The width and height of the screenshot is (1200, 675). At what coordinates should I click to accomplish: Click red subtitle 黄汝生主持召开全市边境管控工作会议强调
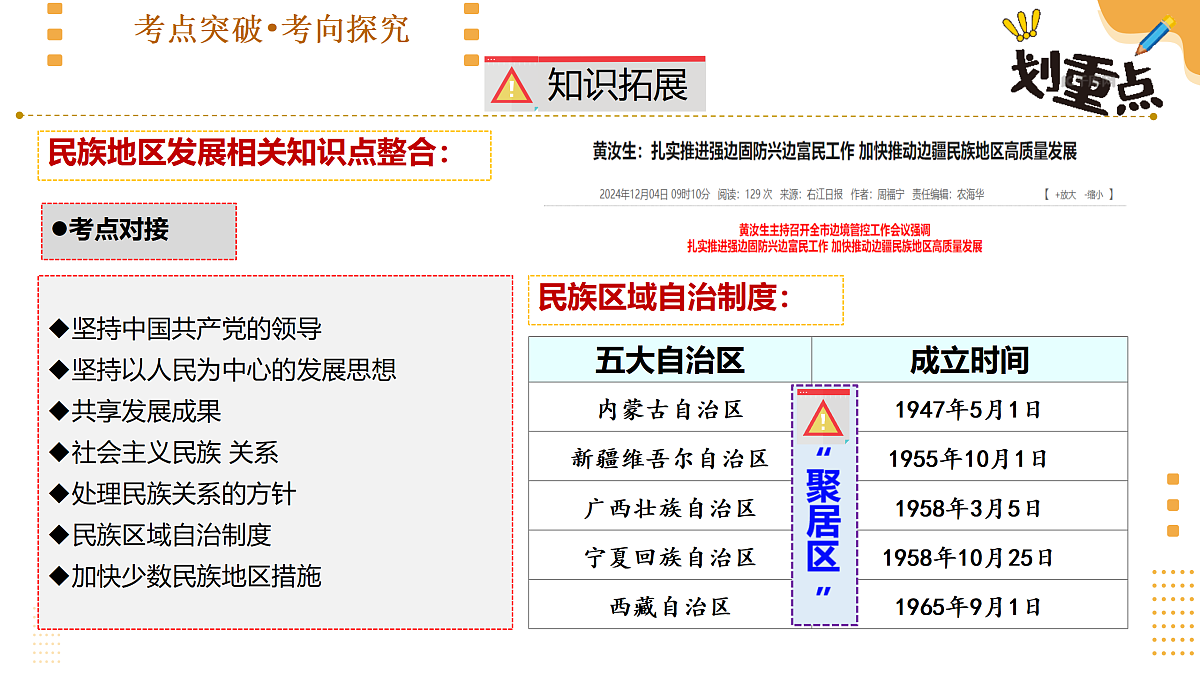(x=835, y=230)
